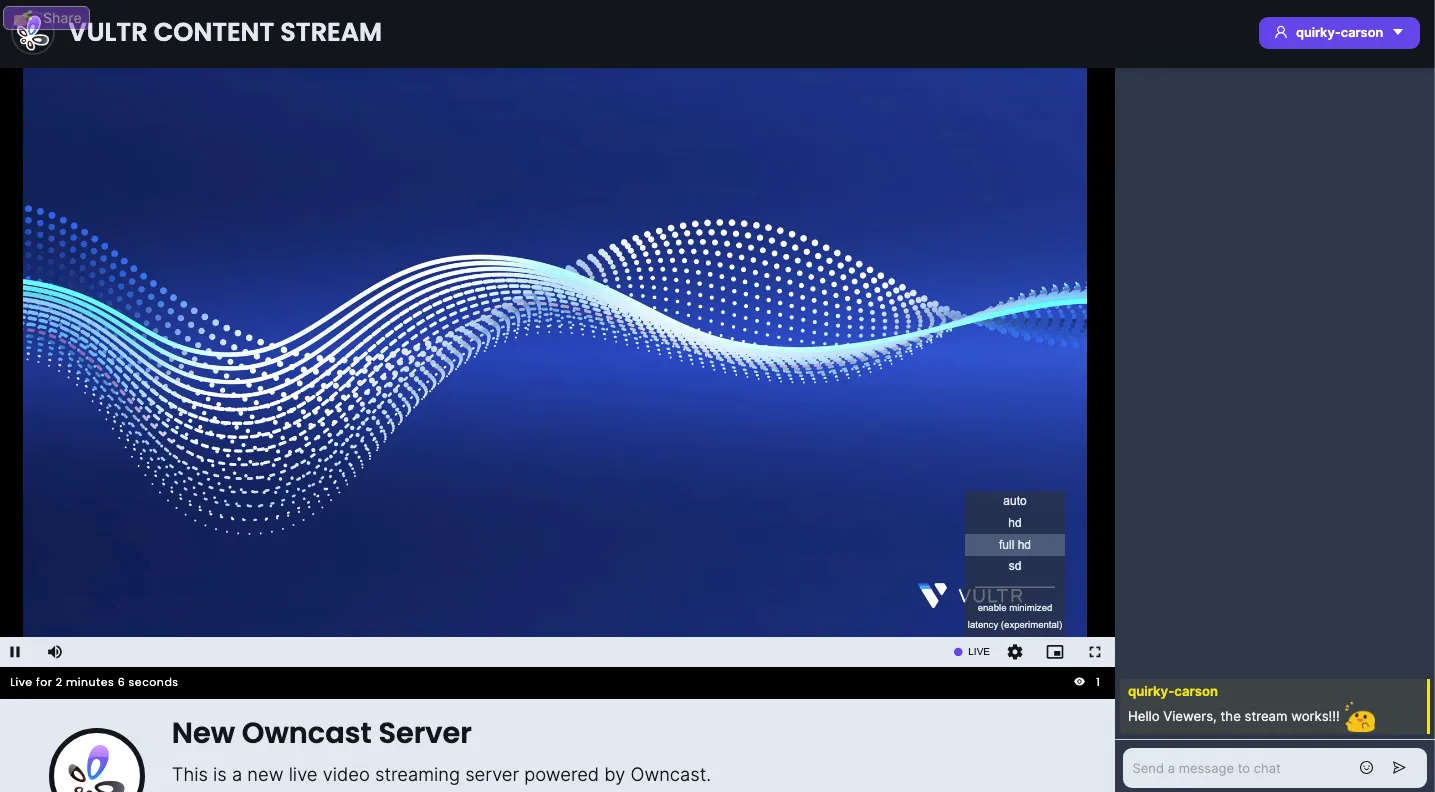Click the viewer count eye icon
Image resolution: width=1435 pixels, height=792 pixels.
coord(1079,682)
